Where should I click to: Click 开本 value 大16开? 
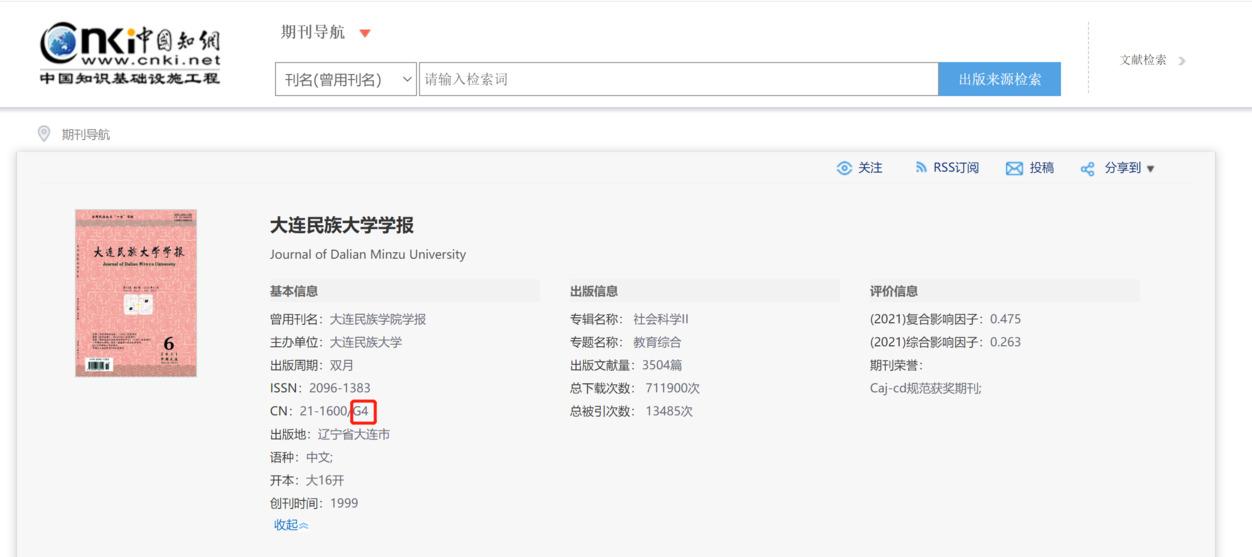(x=325, y=480)
